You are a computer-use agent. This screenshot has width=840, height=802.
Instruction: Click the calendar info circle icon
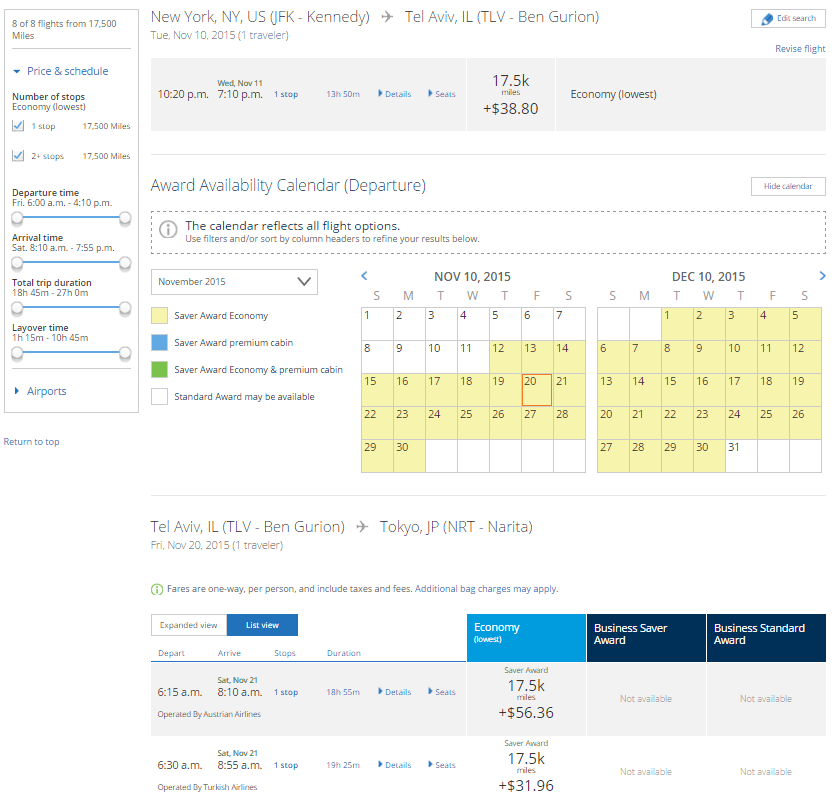pyautogui.click(x=168, y=230)
